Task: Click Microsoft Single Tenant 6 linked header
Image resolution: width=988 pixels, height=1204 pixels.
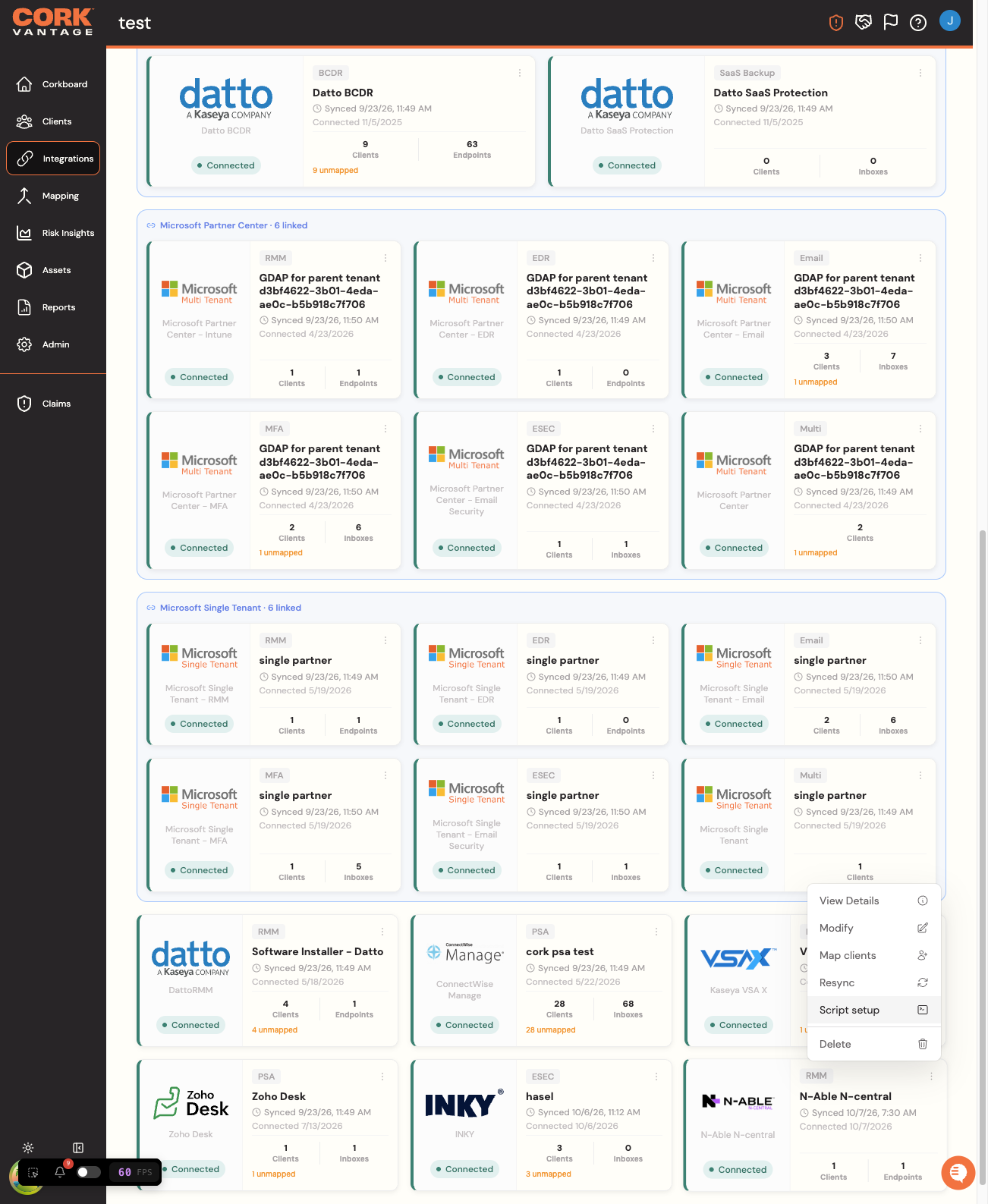Action: [x=224, y=608]
